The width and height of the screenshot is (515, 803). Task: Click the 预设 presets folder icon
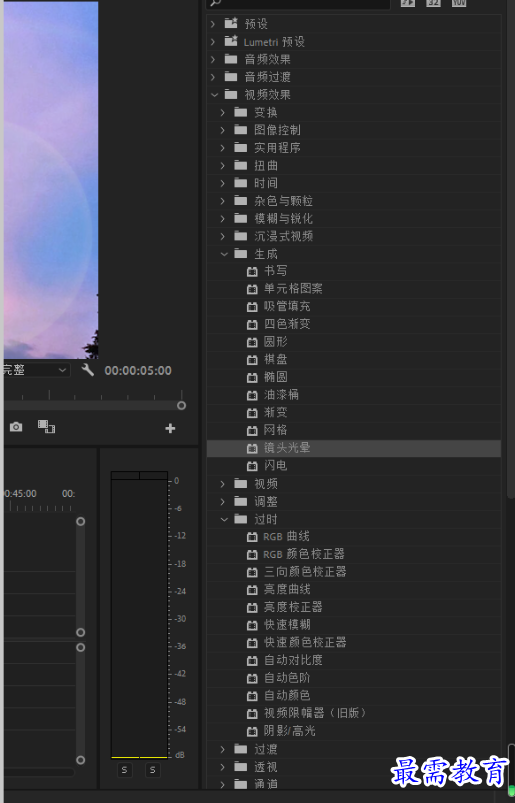tap(231, 24)
